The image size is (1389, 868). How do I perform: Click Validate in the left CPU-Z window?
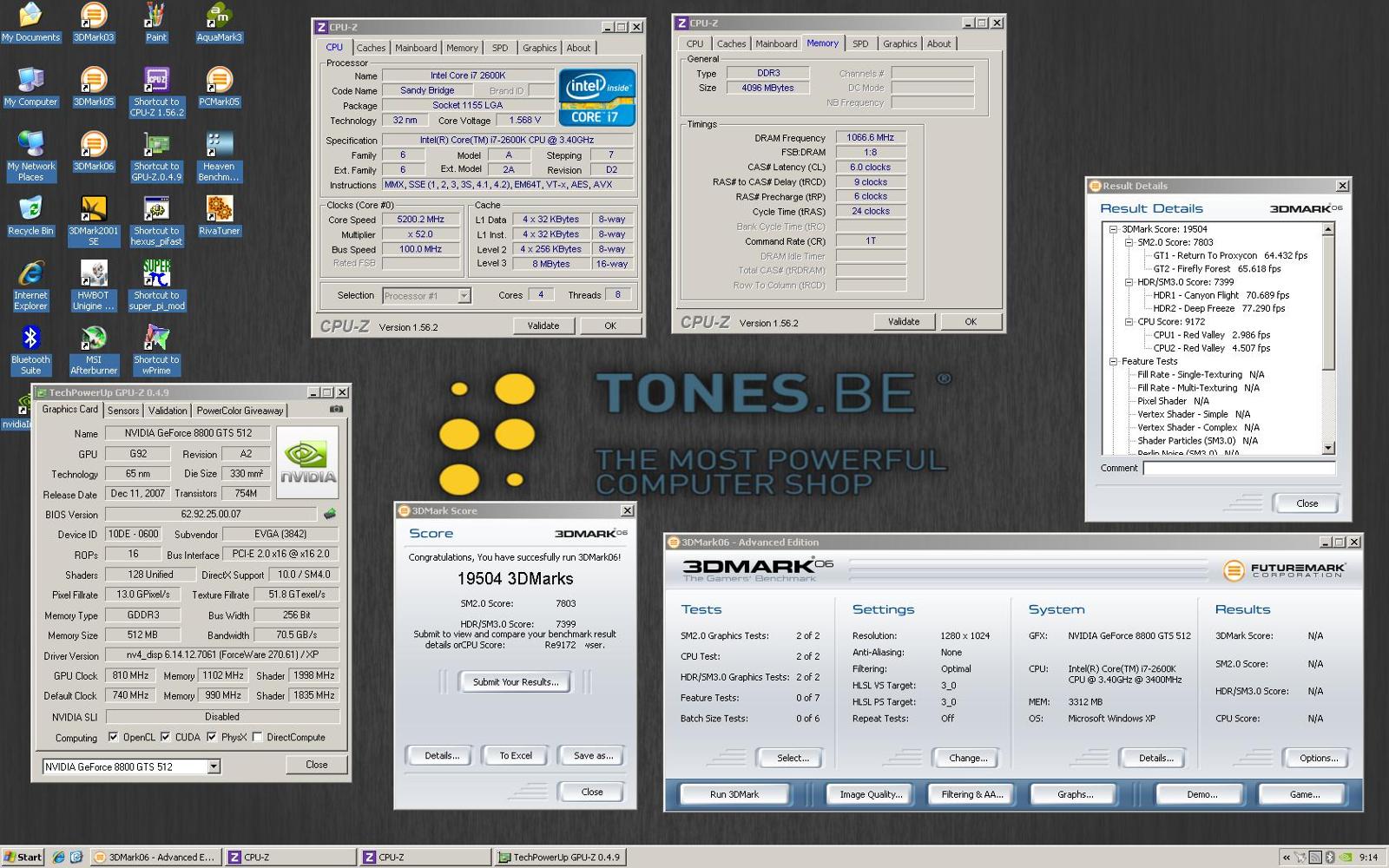pyautogui.click(x=543, y=325)
